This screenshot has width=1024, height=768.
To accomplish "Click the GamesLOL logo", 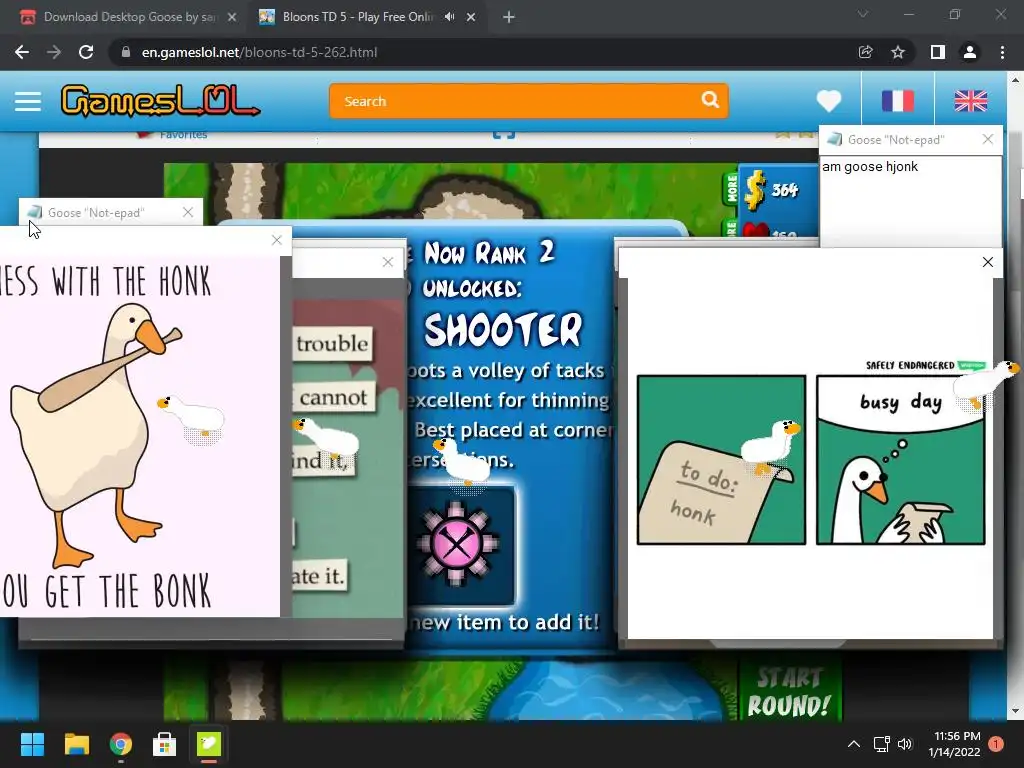I will [x=160, y=102].
